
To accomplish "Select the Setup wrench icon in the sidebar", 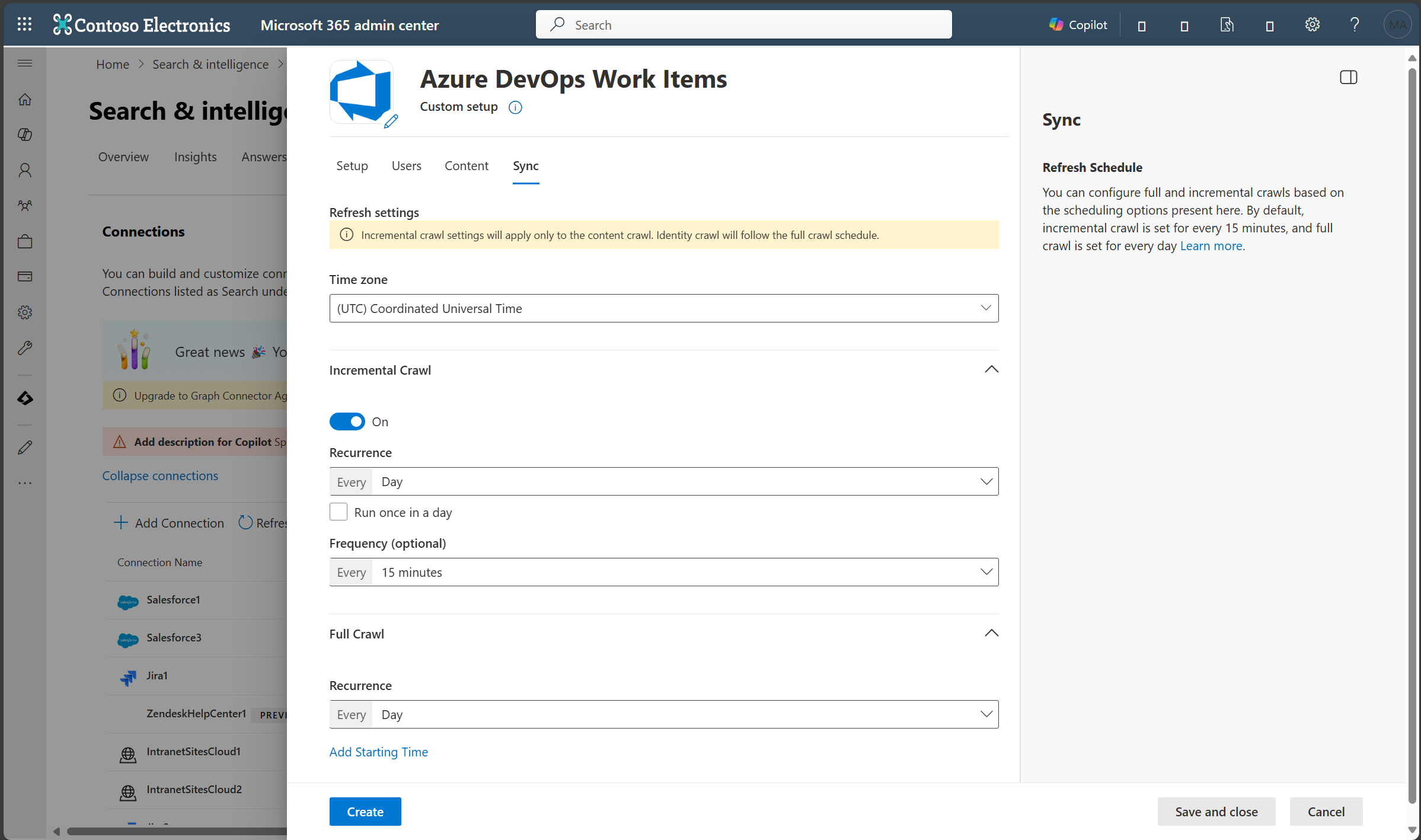I will [25, 348].
